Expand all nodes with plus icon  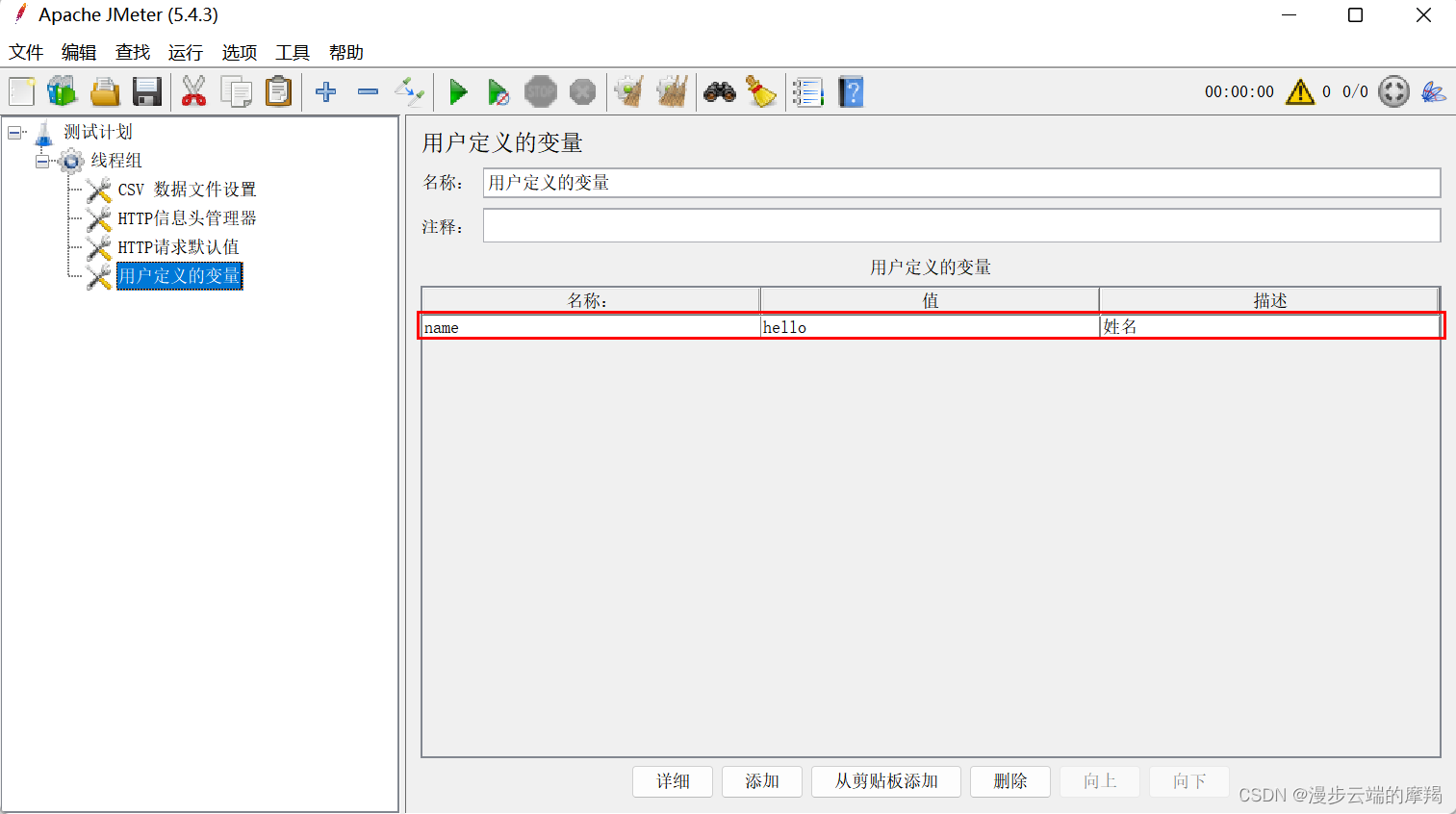coord(326,92)
